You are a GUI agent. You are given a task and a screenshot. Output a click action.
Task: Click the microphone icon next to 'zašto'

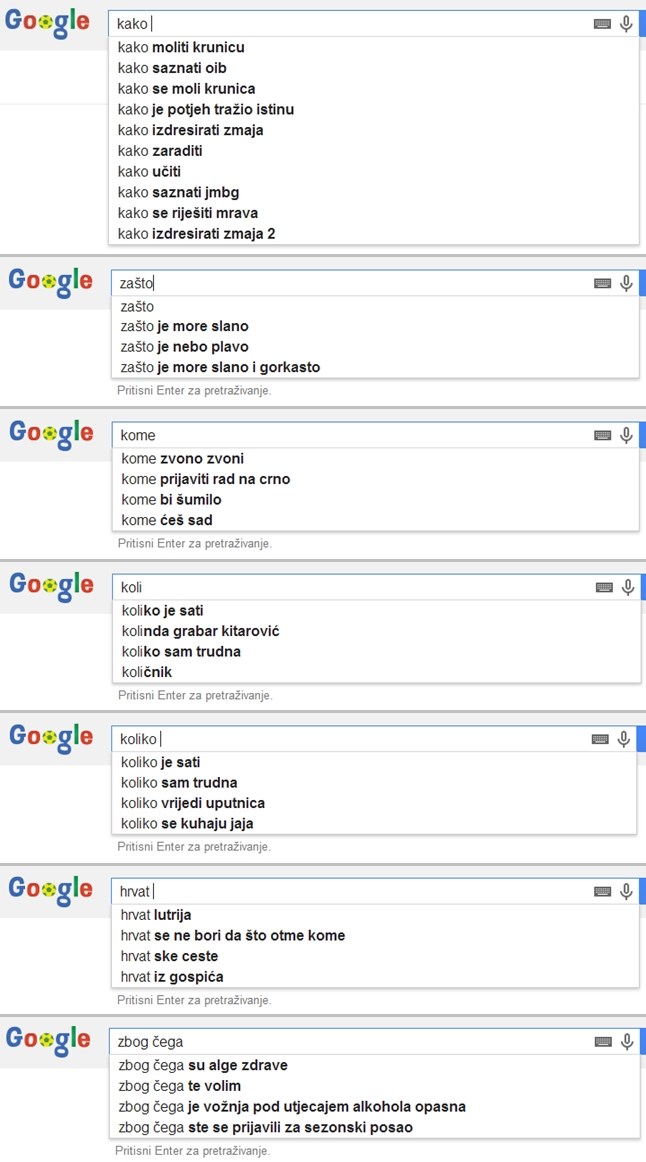(626, 283)
